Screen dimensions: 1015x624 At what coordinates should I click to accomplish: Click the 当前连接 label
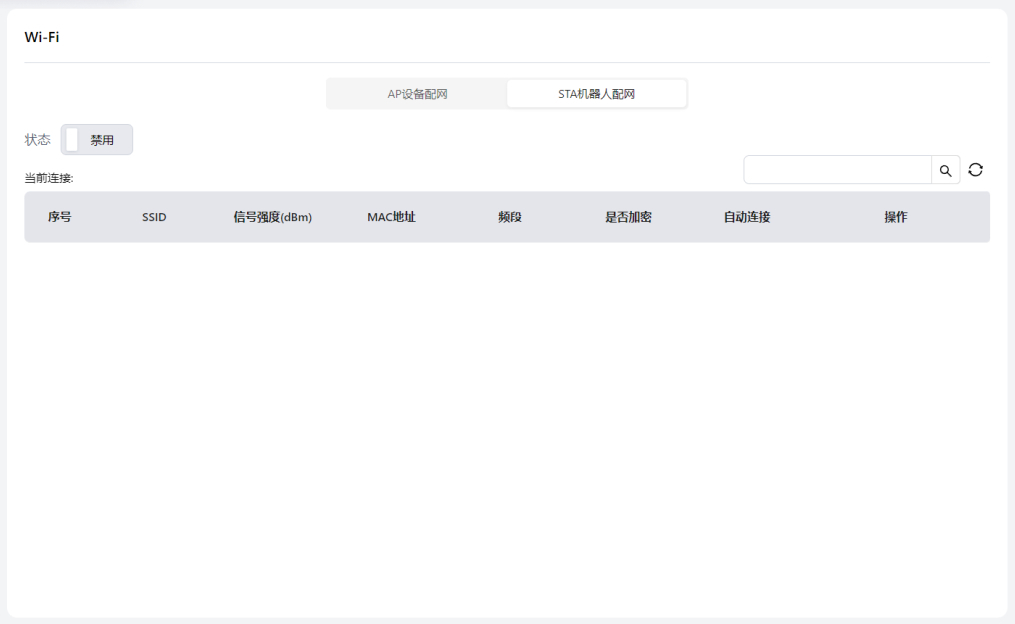point(49,179)
